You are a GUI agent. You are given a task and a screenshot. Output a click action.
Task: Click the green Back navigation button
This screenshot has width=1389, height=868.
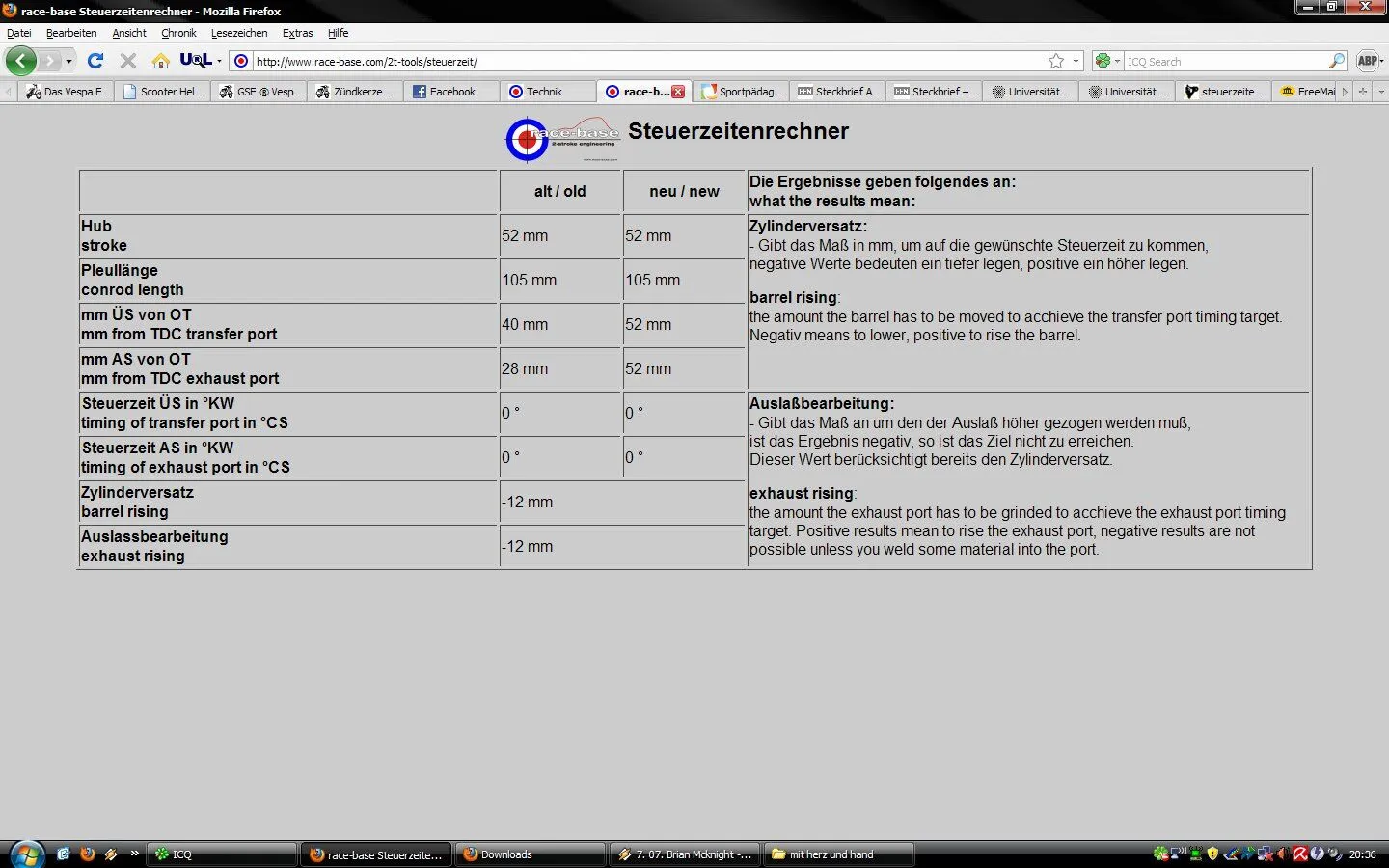click(20, 61)
